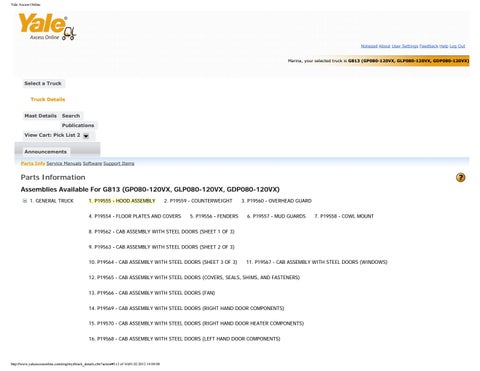Open the Software link
Image resolution: width=480 pixels, height=371 pixels.
coord(92,163)
